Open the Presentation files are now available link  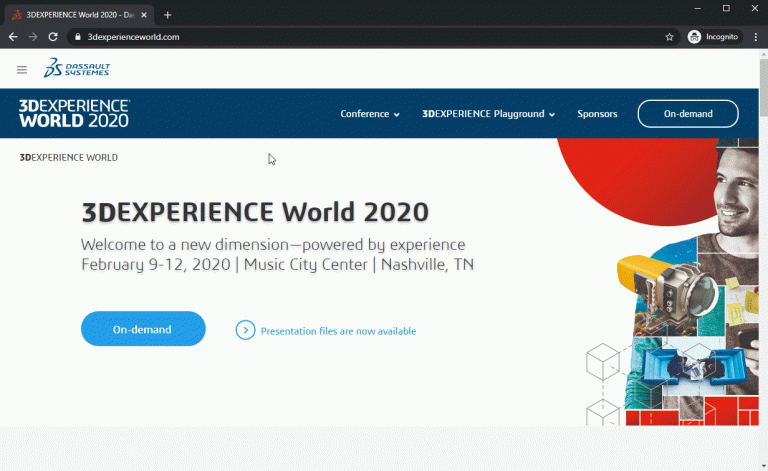[x=338, y=331]
